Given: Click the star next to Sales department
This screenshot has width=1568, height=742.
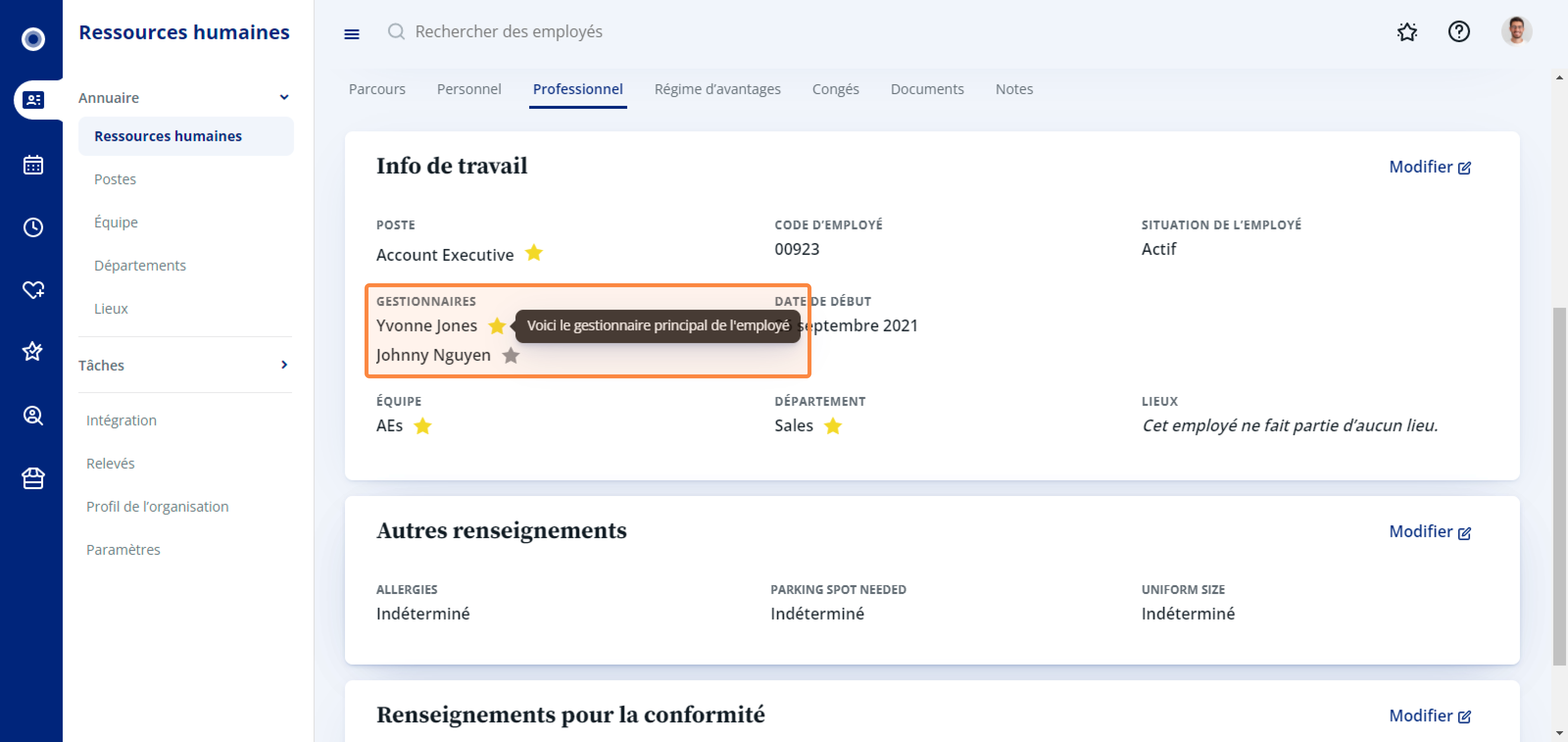Looking at the screenshot, I should (833, 425).
